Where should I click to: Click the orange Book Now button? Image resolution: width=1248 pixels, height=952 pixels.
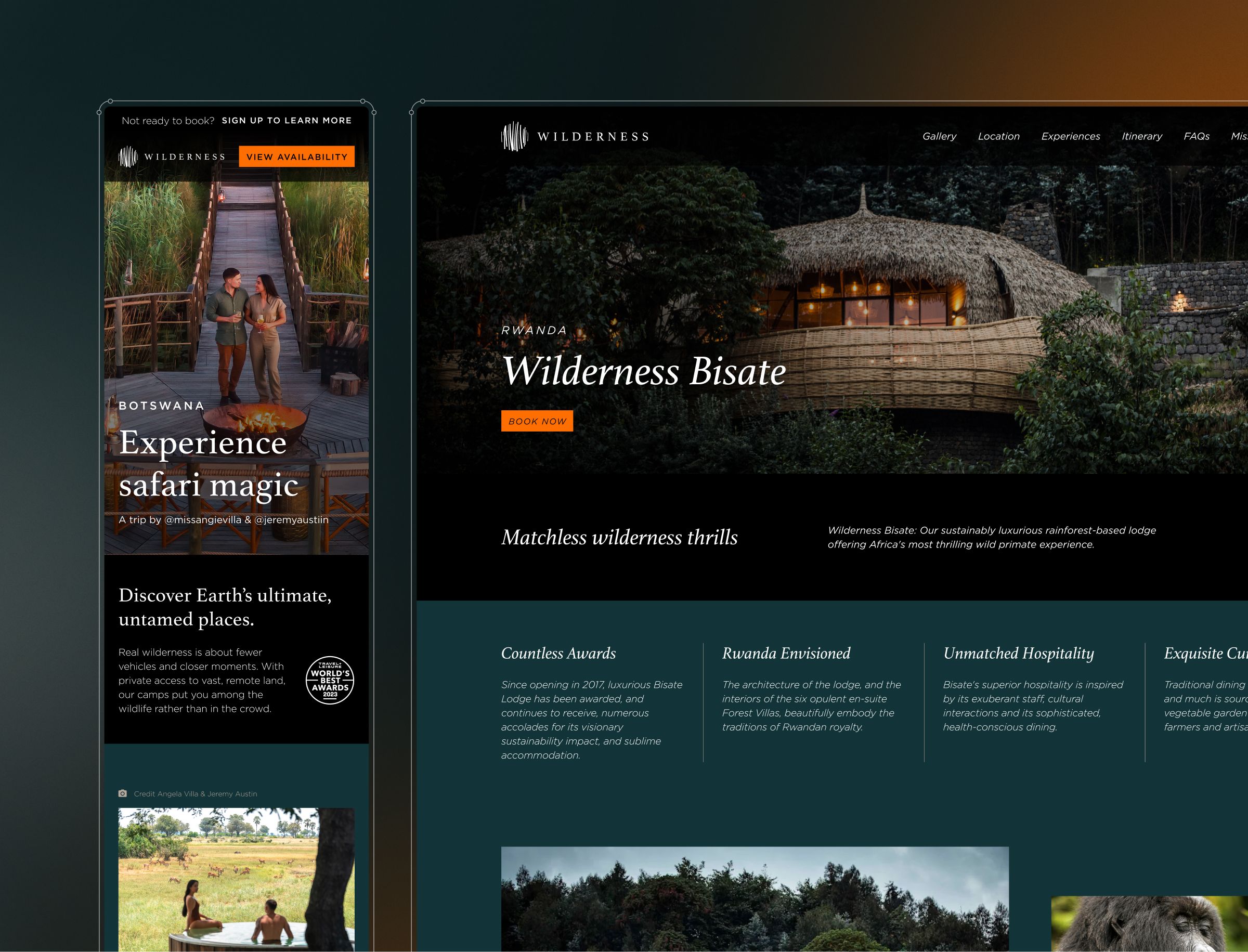pyautogui.click(x=537, y=421)
